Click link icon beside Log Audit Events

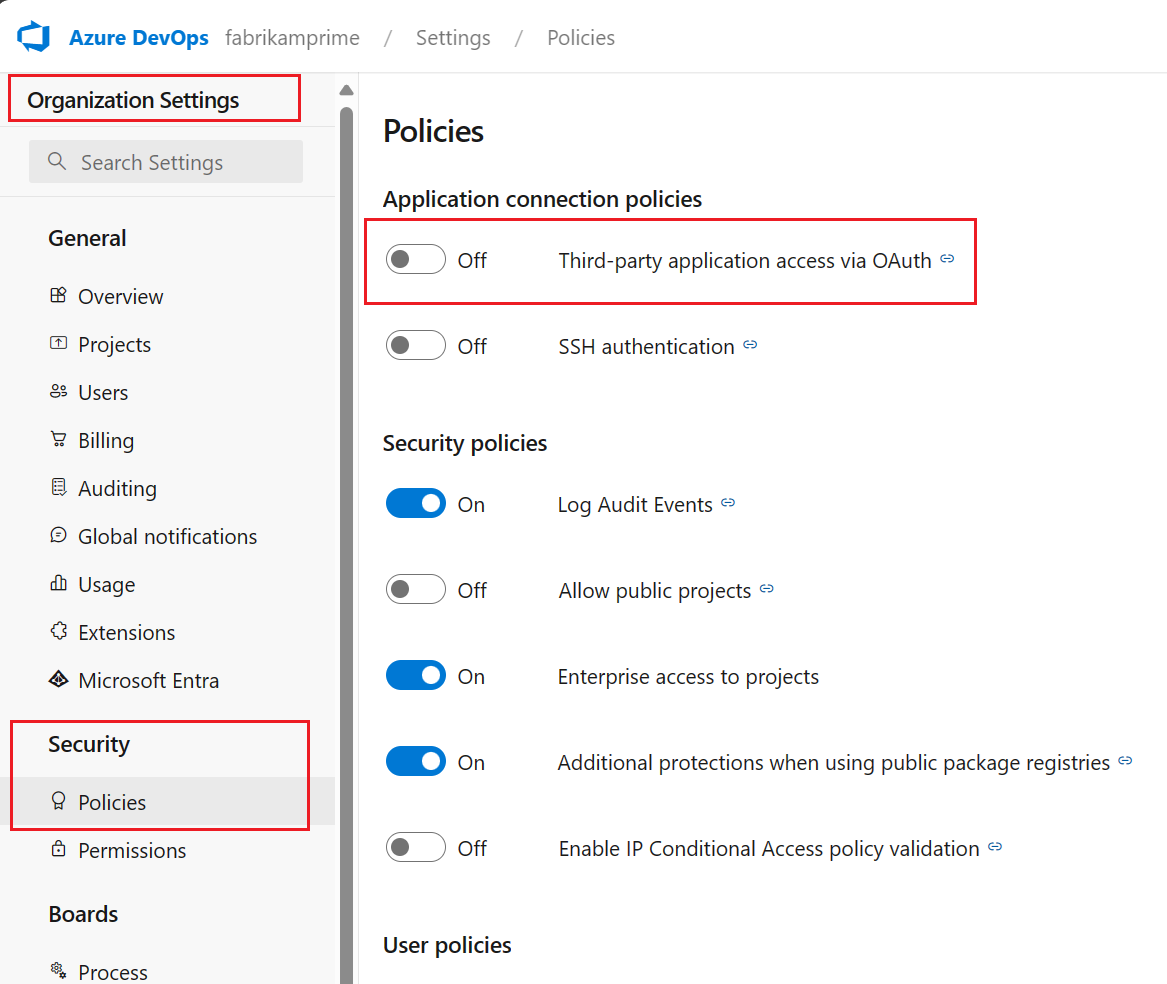point(728,502)
